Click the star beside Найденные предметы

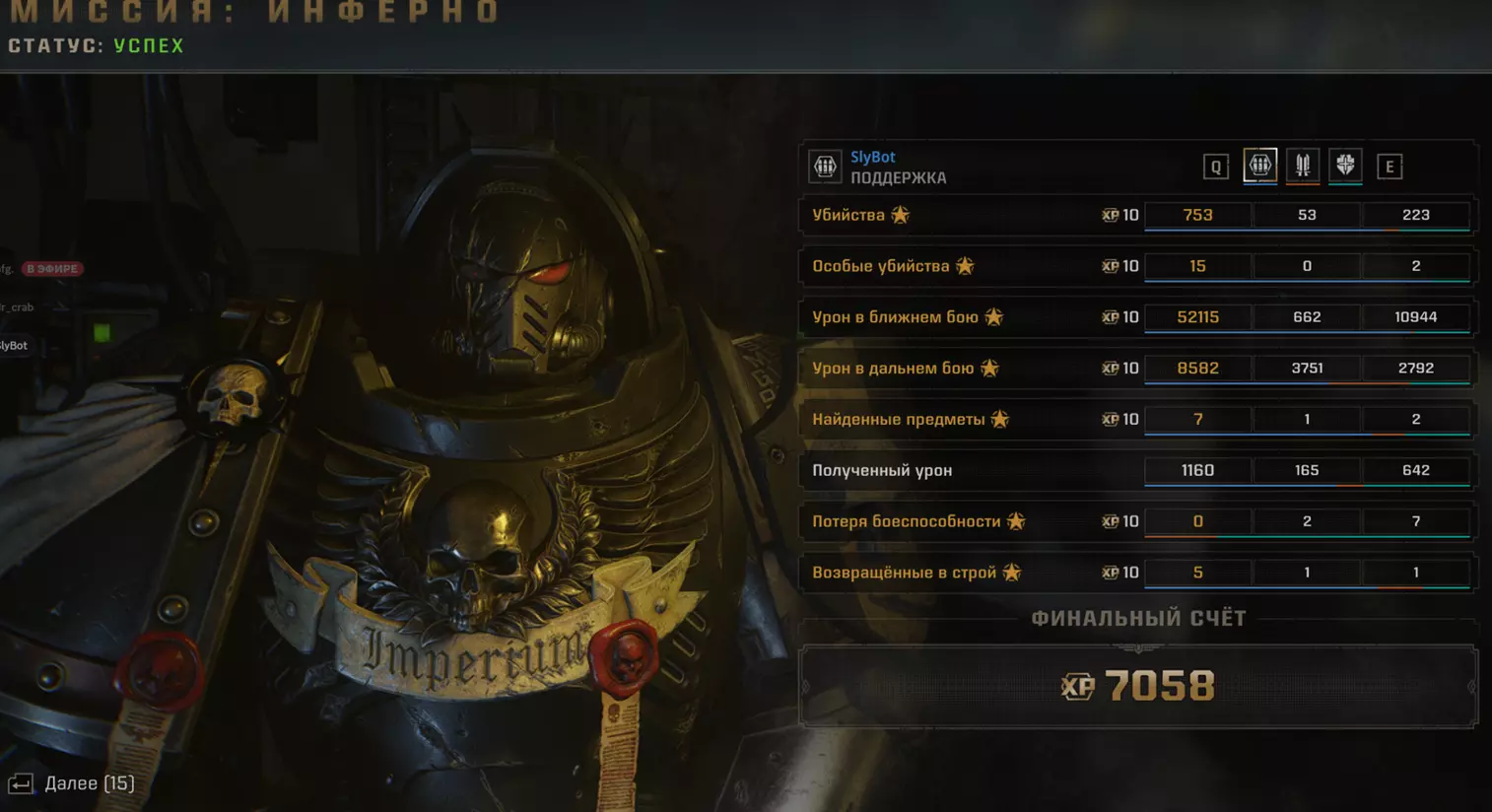point(1000,420)
